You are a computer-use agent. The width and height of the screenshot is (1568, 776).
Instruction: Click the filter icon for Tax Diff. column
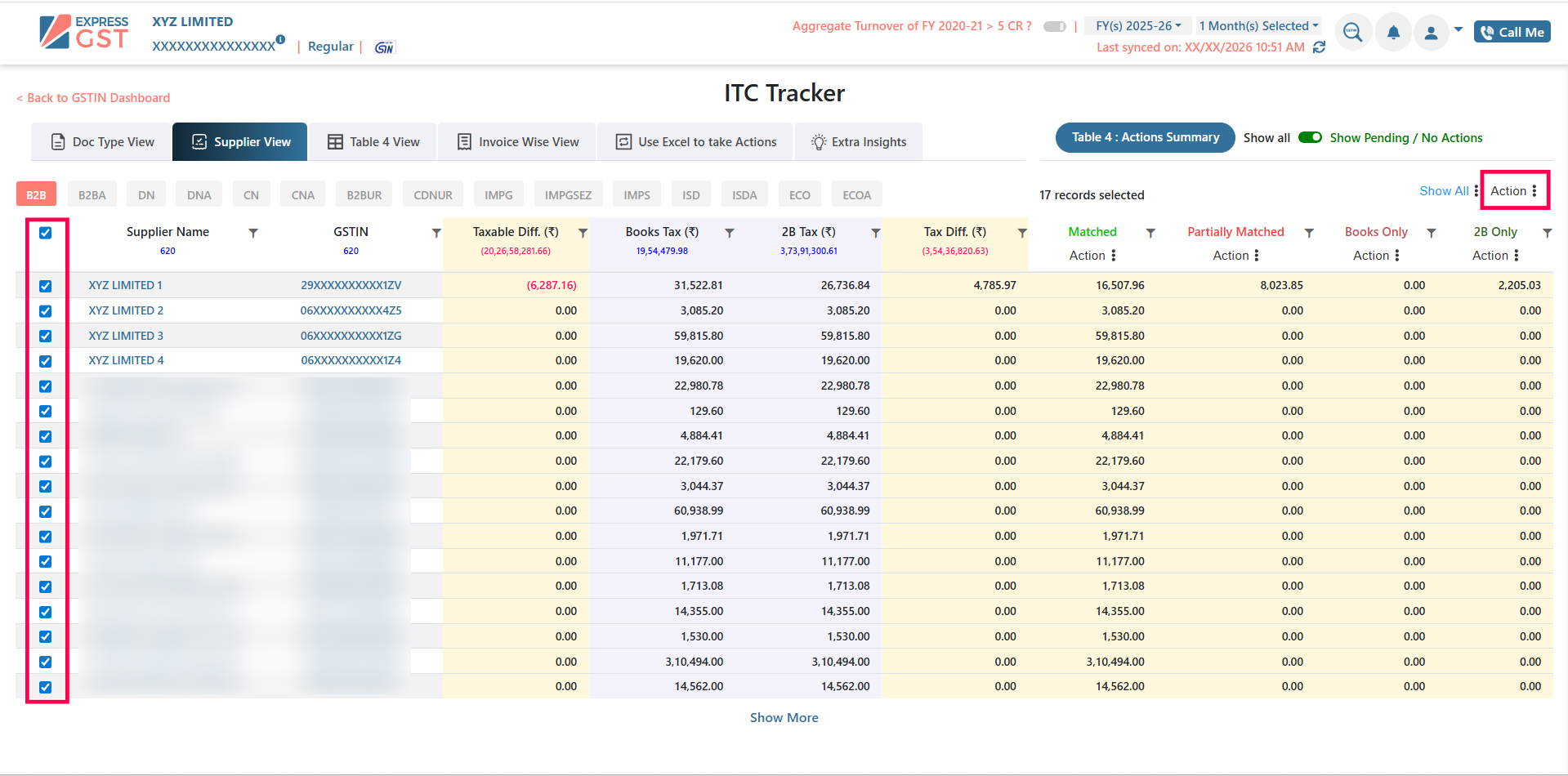point(1022,233)
